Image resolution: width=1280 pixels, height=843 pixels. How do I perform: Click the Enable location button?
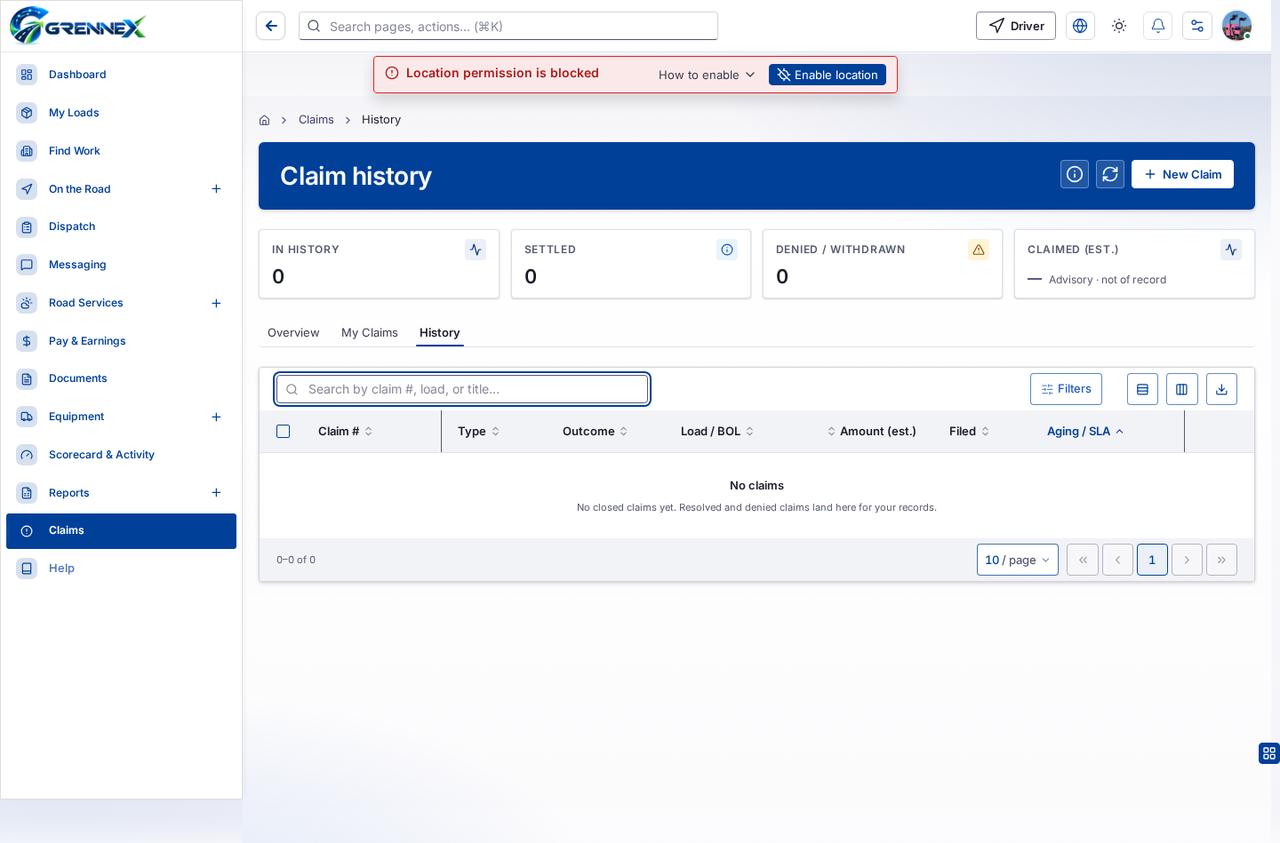(x=827, y=75)
